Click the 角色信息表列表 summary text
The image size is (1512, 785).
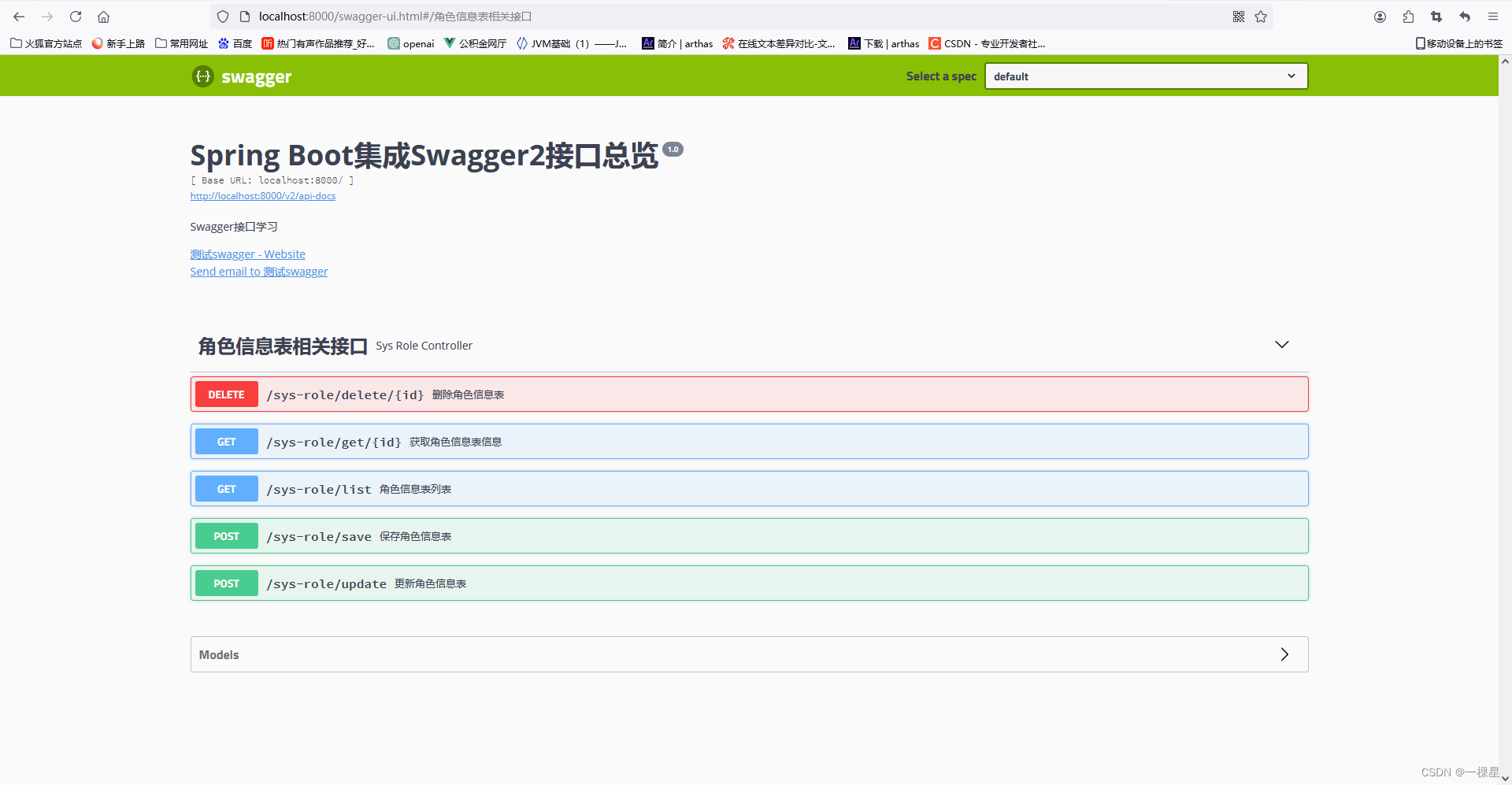pyautogui.click(x=415, y=490)
